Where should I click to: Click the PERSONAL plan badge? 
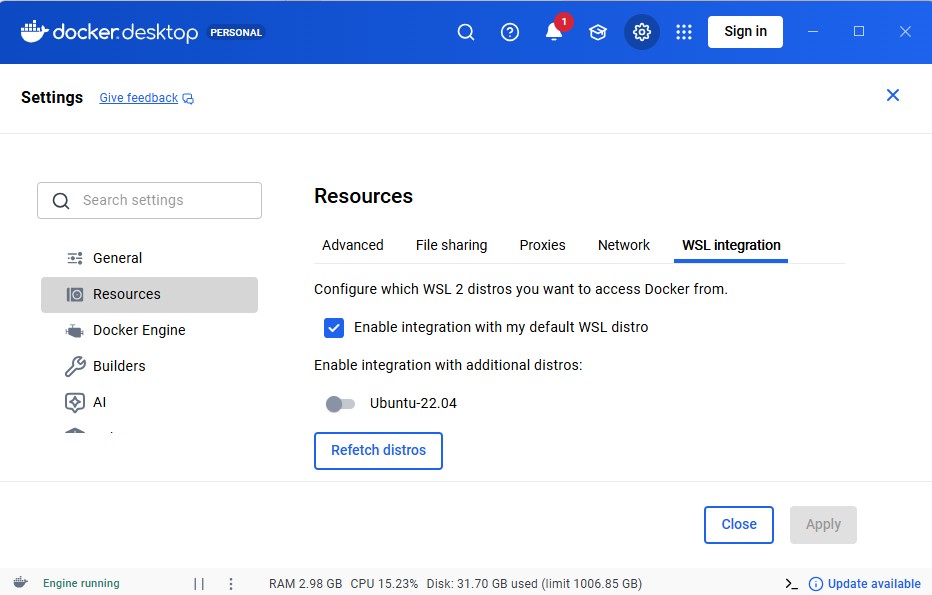coord(236,33)
